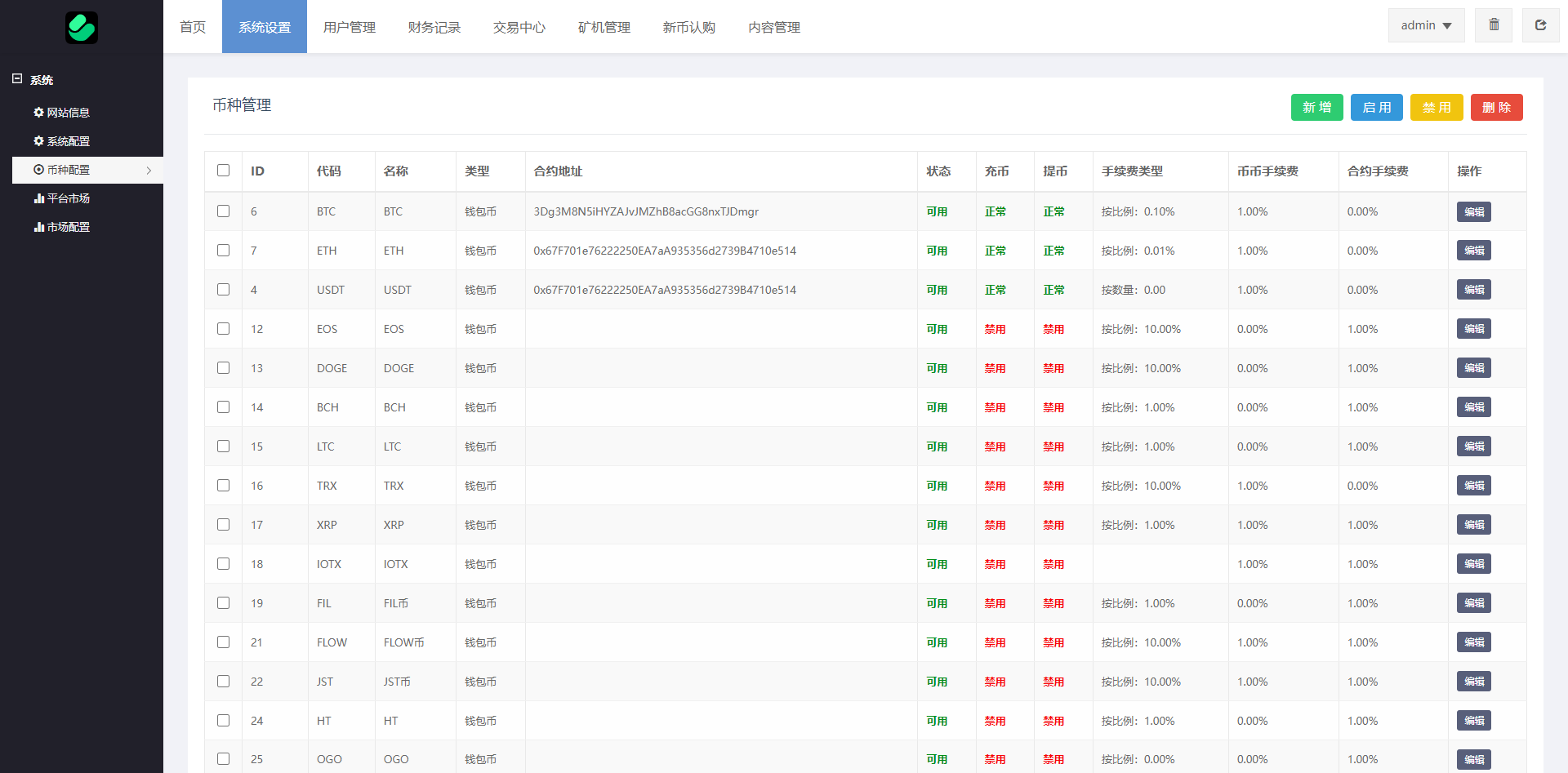Open 市场配置 in the sidebar
Image resolution: width=1568 pixels, height=773 pixels.
[x=62, y=227]
